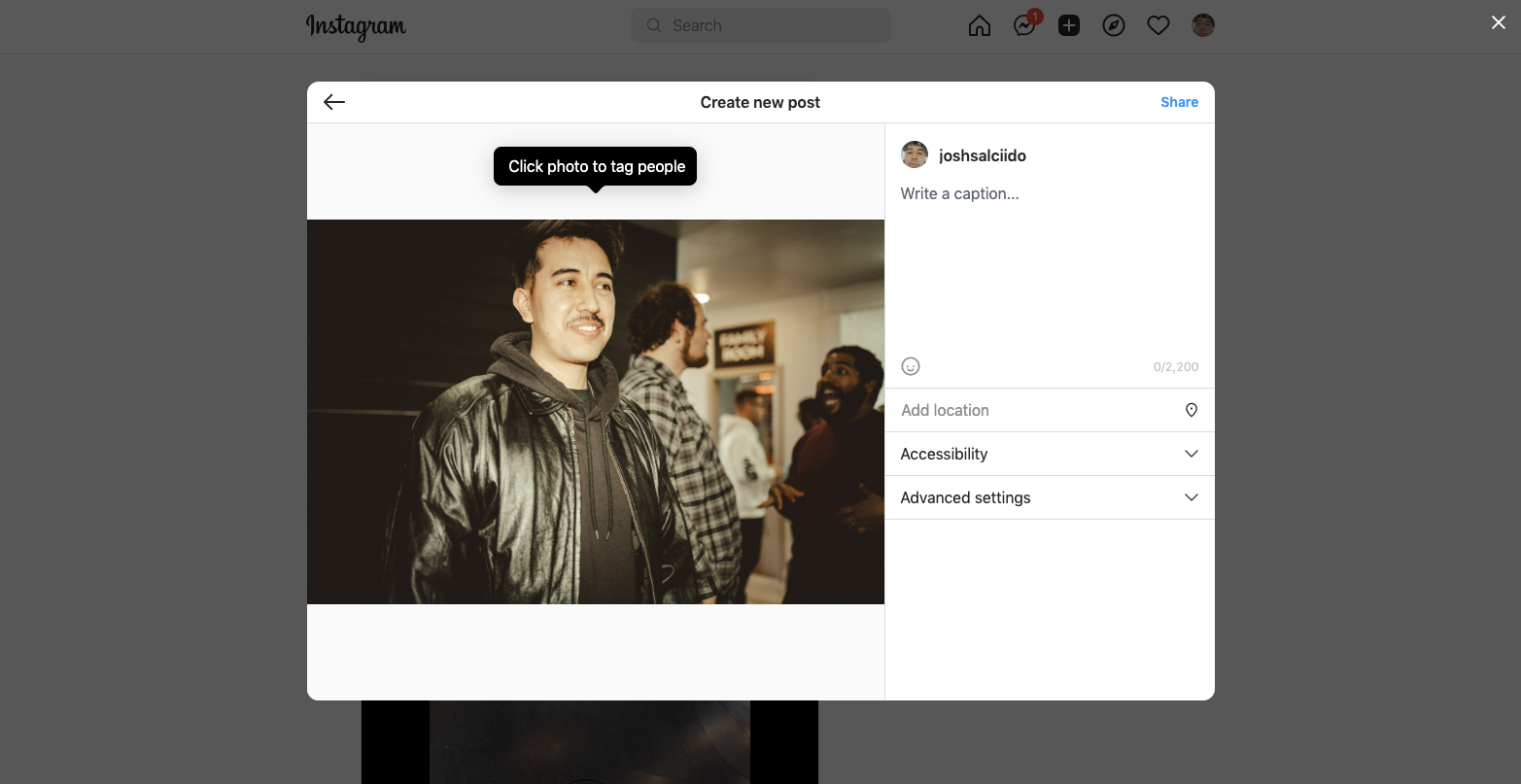The image size is (1521, 784).
Task: Go back with the left arrow
Action: pos(334,102)
